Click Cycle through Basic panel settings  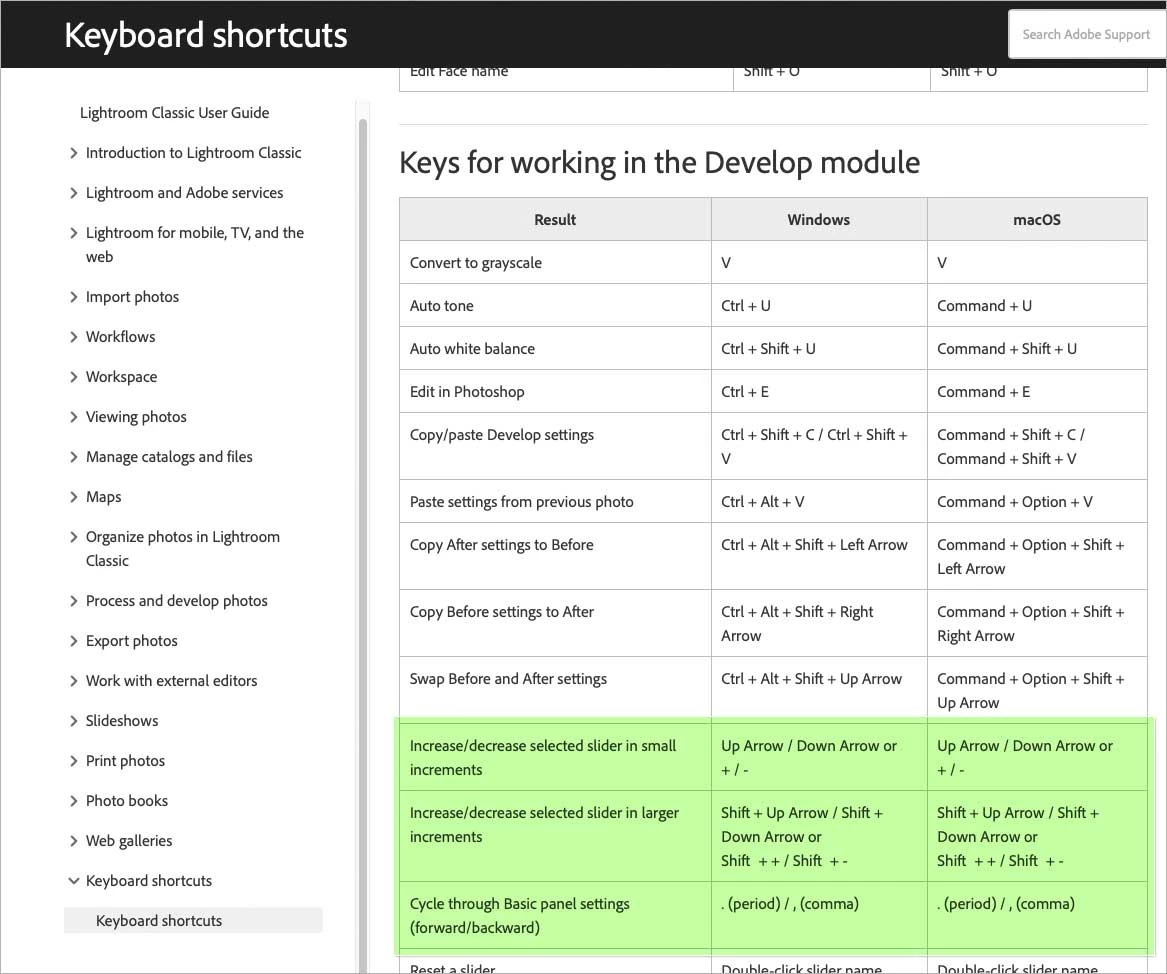coord(519,915)
